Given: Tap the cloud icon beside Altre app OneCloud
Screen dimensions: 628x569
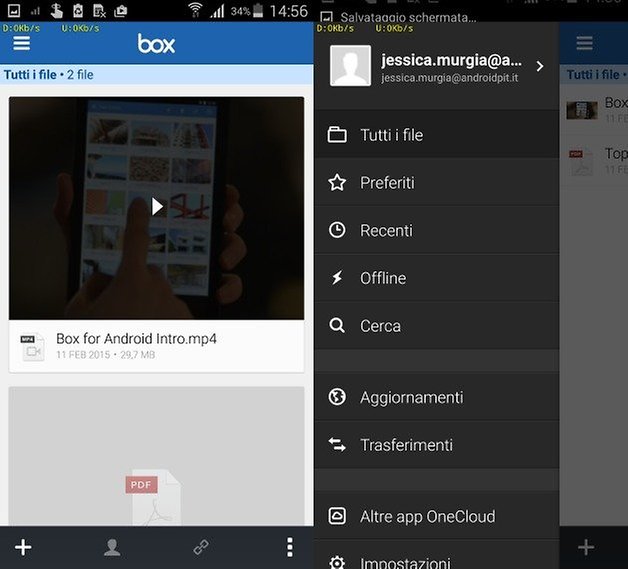Looking at the screenshot, I should tap(337, 516).
